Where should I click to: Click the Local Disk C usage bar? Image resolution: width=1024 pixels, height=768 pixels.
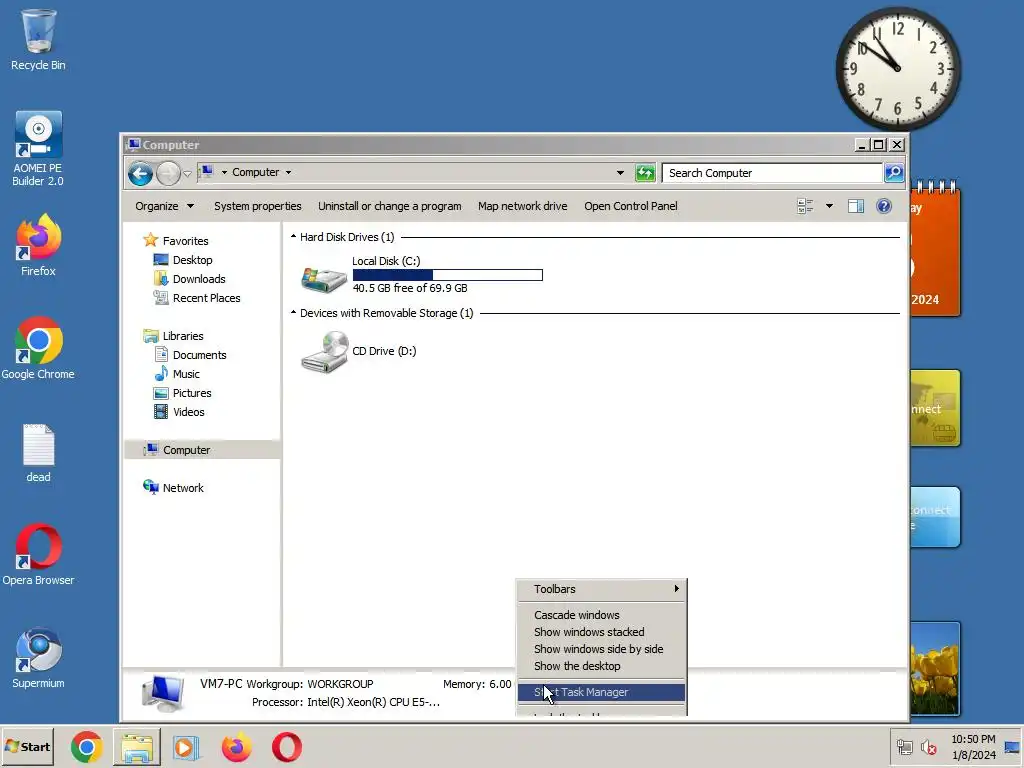447,275
